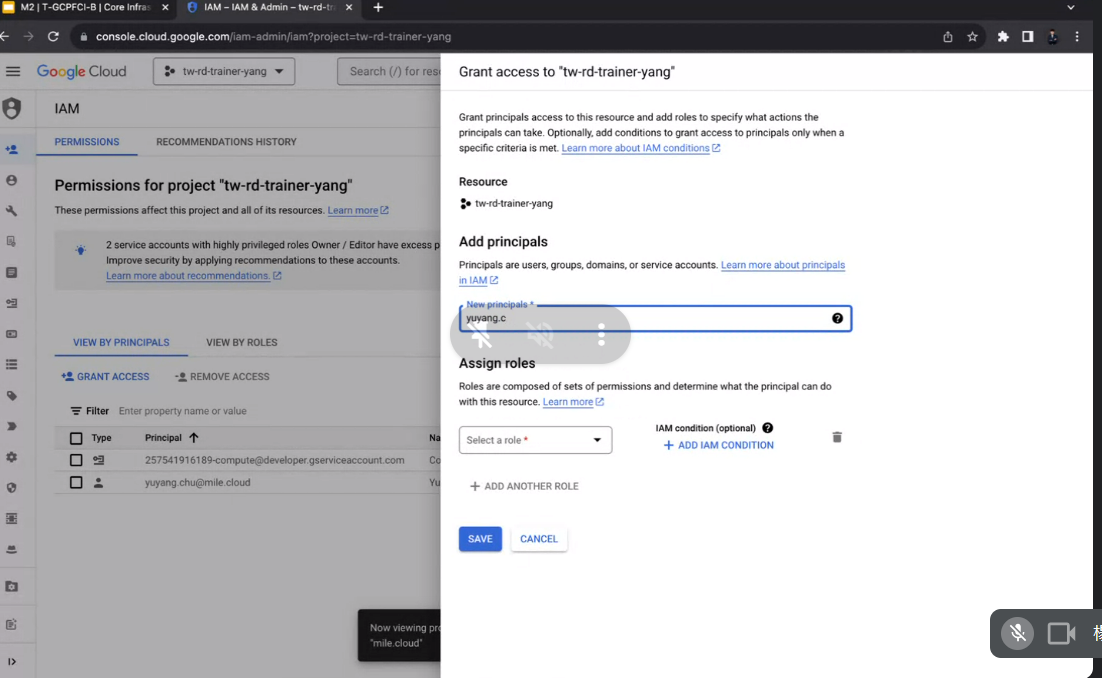Unmute microphone in meeting control bar
Viewport: 1102px width, 678px height.
pos(1018,633)
